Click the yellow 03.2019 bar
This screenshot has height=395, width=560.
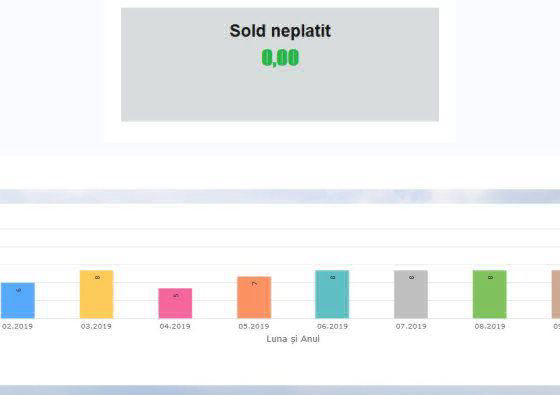pyautogui.click(x=96, y=294)
